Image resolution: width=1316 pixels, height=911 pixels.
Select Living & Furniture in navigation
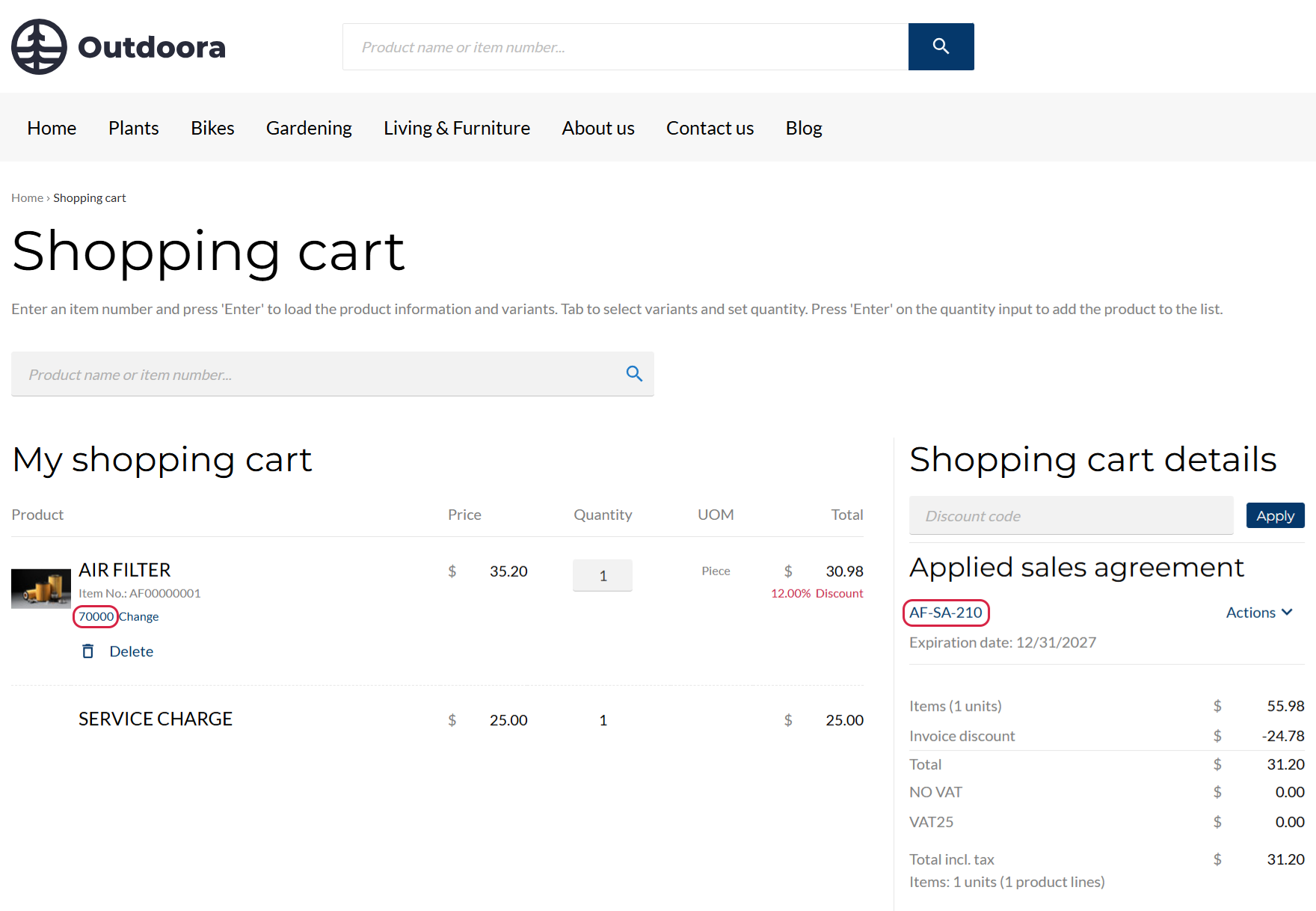pyautogui.click(x=456, y=128)
